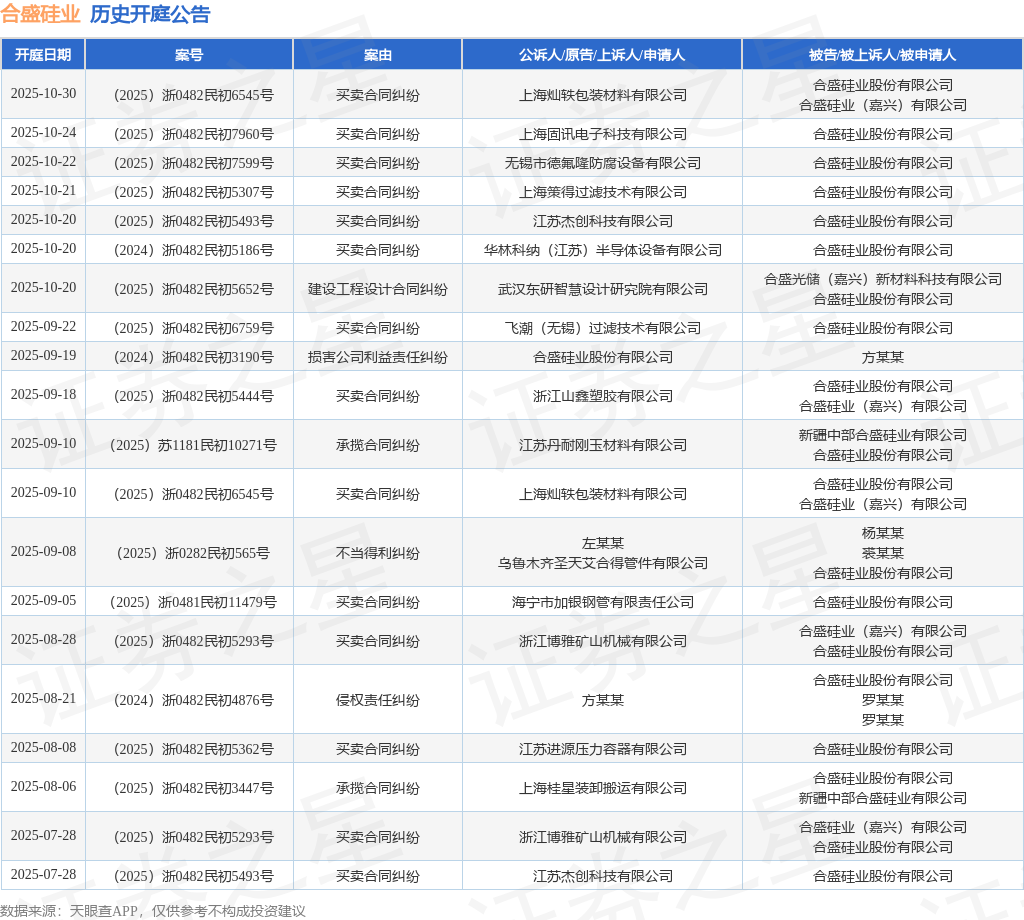
Task: Select case number (2024)浙0482民初3190号
Action: pos(193,357)
